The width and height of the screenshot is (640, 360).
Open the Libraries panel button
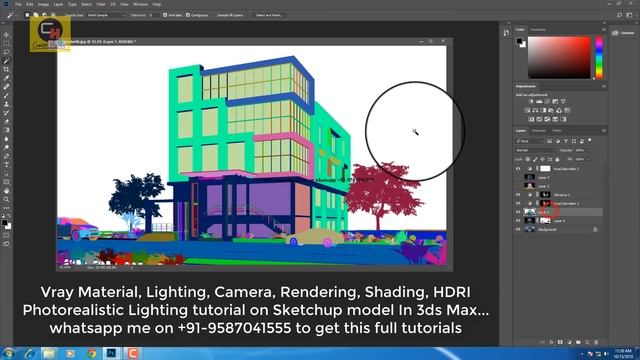[623, 33]
